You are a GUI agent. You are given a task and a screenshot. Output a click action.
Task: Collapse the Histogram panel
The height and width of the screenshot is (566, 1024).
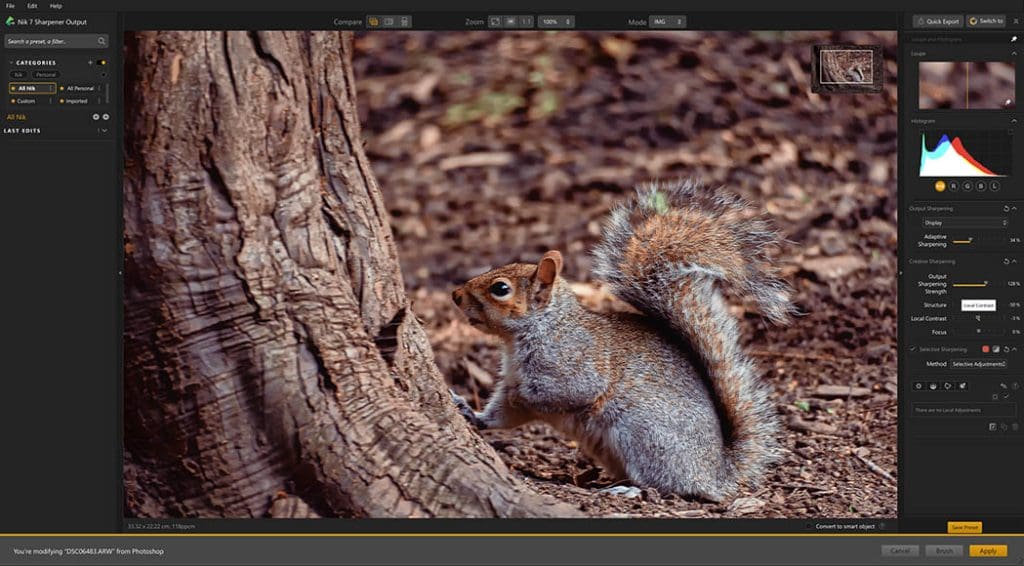tap(1014, 121)
